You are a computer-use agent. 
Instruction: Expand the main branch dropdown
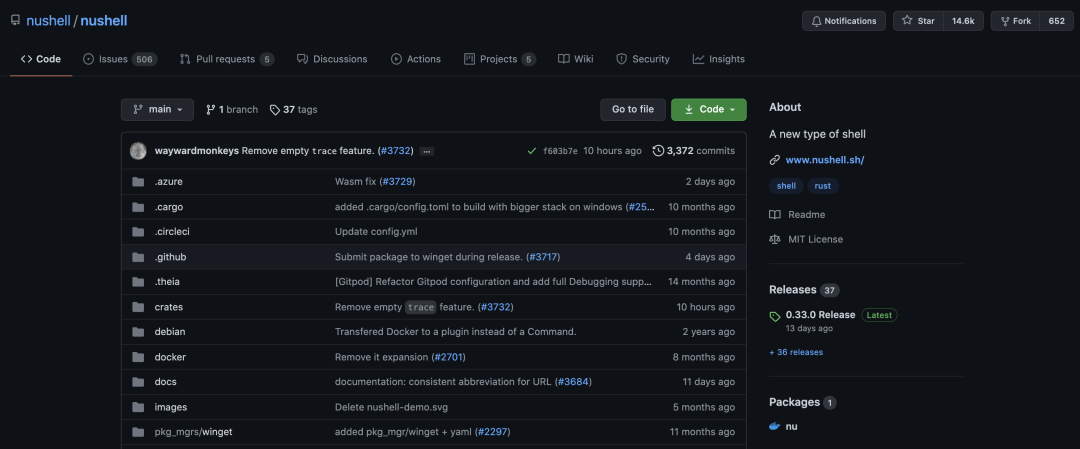coord(158,109)
